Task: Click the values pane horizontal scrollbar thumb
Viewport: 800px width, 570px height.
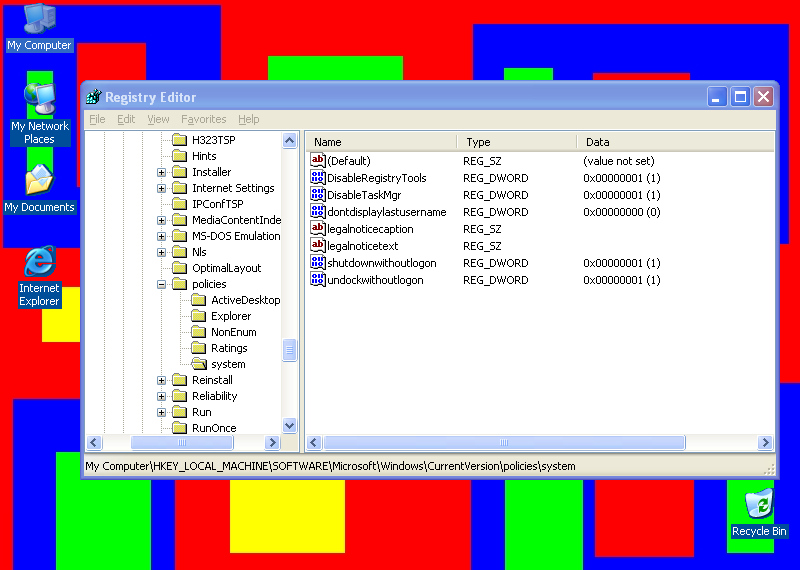Action: (x=504, y=442)
